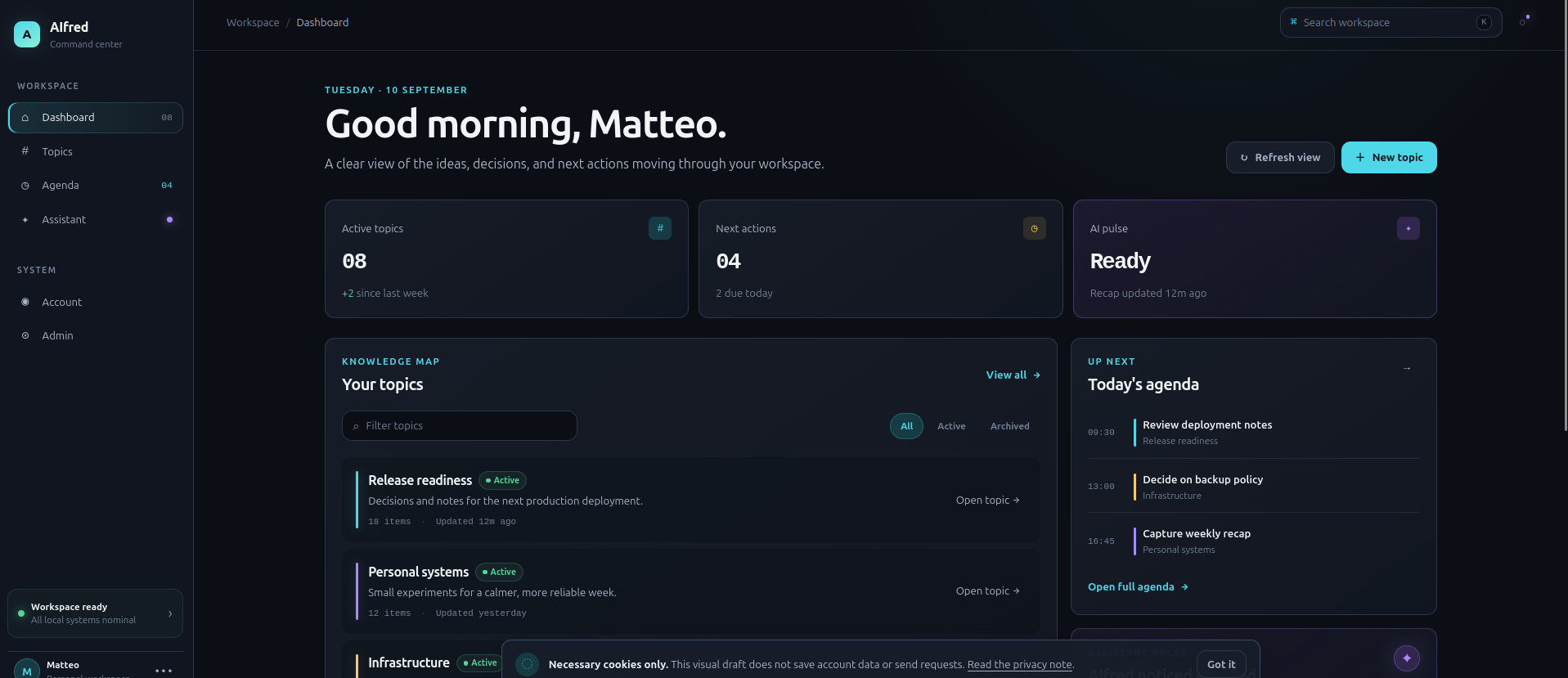Open Agenda from the sidebar
This screenshot has width=1568, height=678.
click(95, 186)
